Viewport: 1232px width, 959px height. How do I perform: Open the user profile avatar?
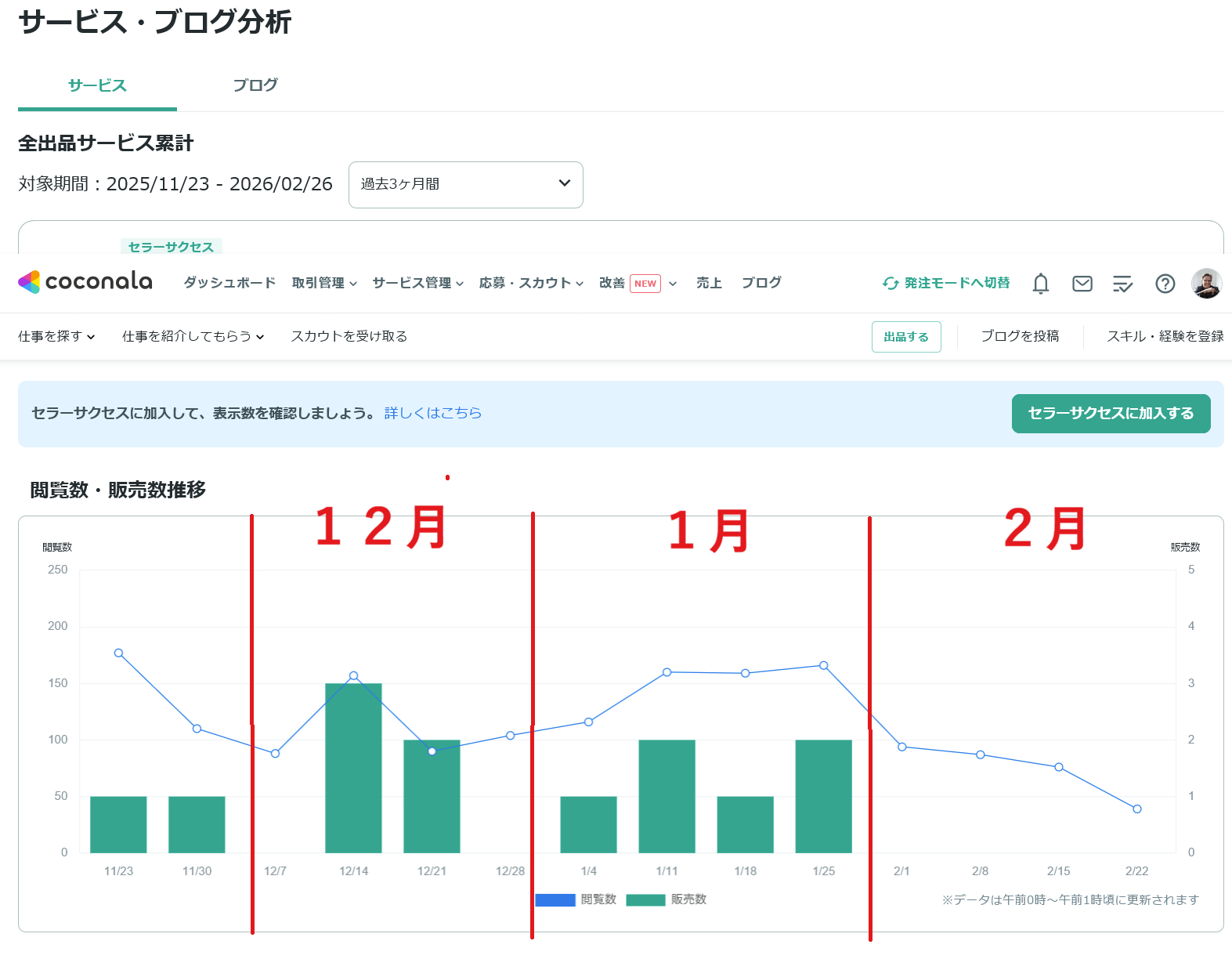point(1207,283)
